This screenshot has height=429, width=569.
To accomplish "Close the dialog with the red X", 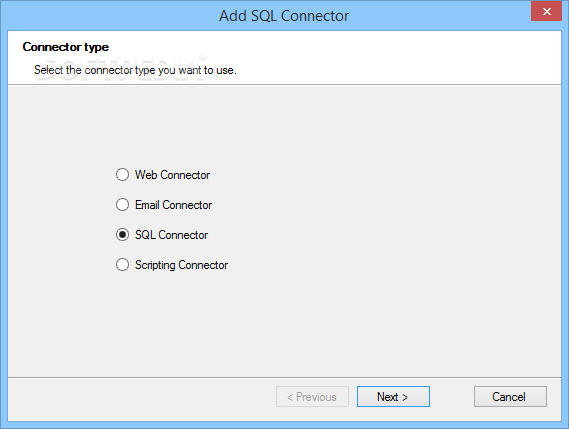I will 547,11.
